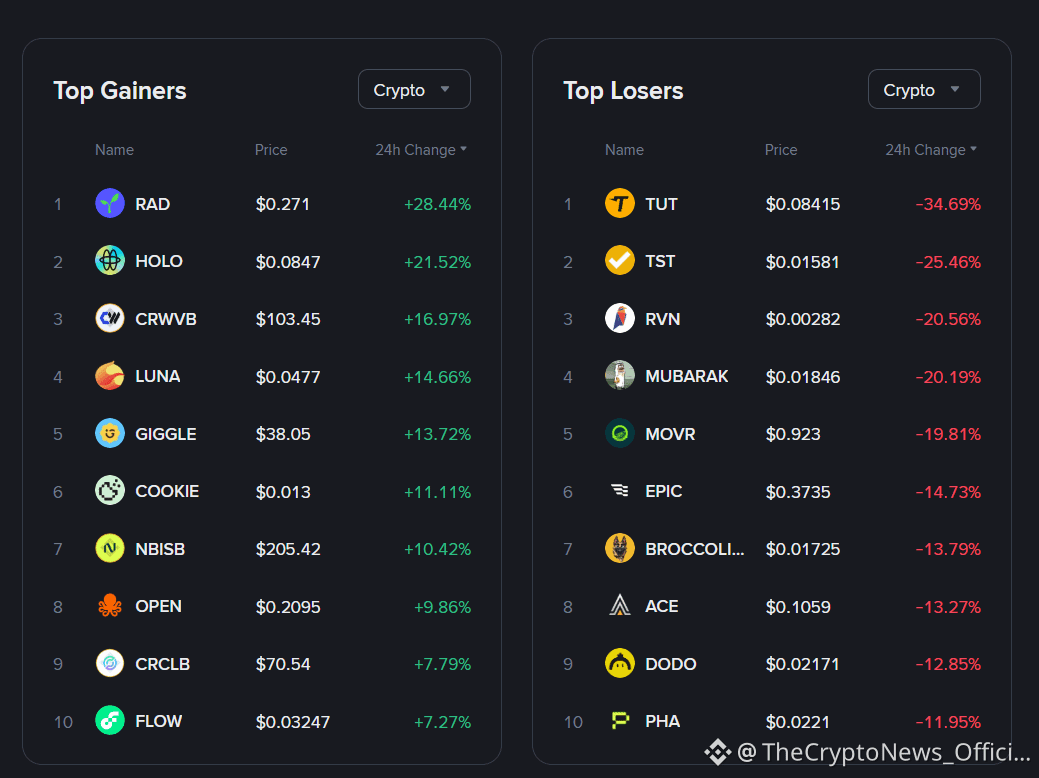Click the NBISB coin icon
This screenshot has height=778, width=1039.
pos(110,549)
